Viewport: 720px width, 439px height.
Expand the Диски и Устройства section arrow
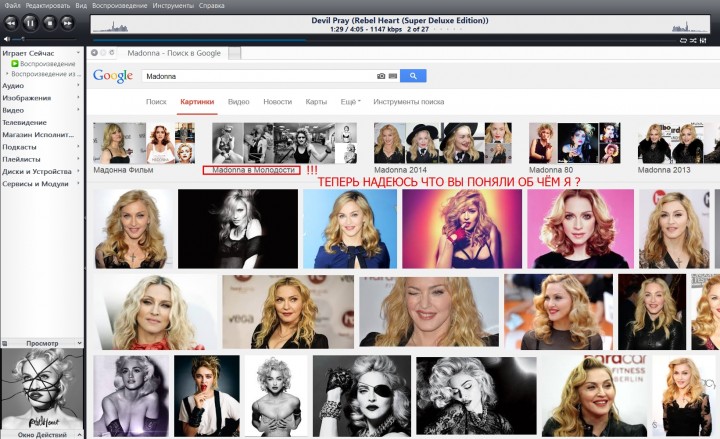pyautogui.click(x=79, y=171)
